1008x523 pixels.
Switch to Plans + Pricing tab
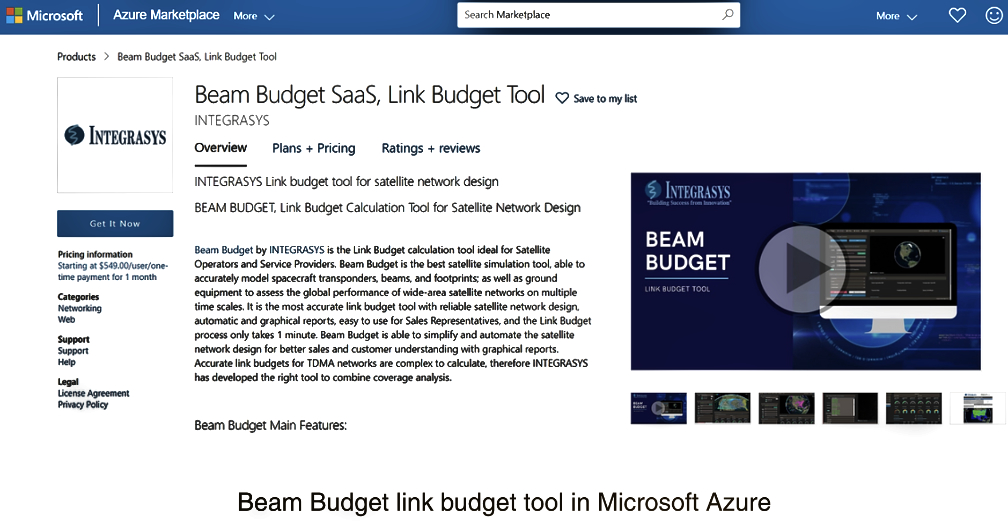point(314,148)
